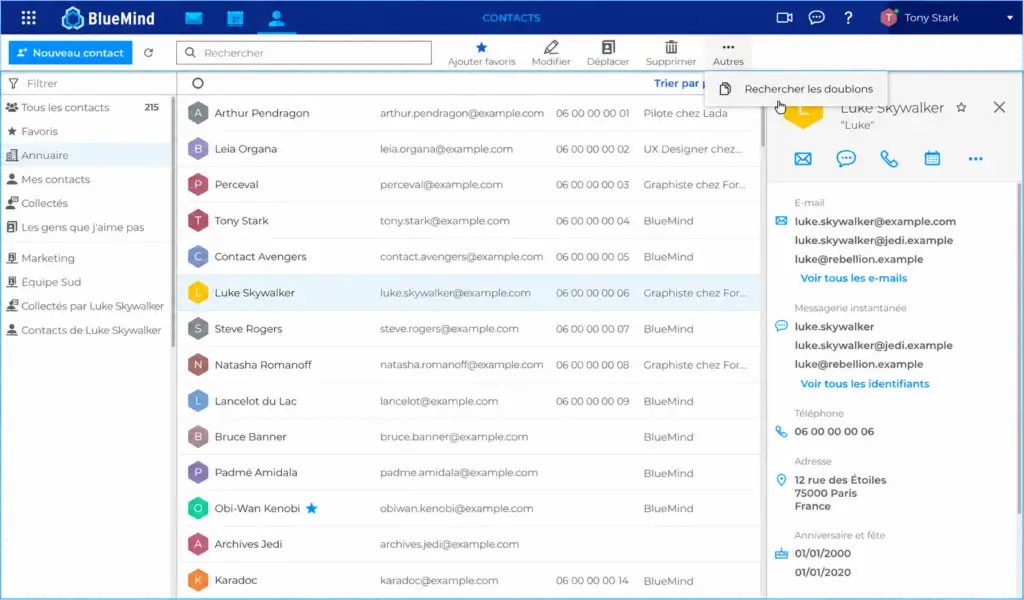This screenshot has height=600, width=1024.
Task: Open the apps grid launcher
Action: 29,18
